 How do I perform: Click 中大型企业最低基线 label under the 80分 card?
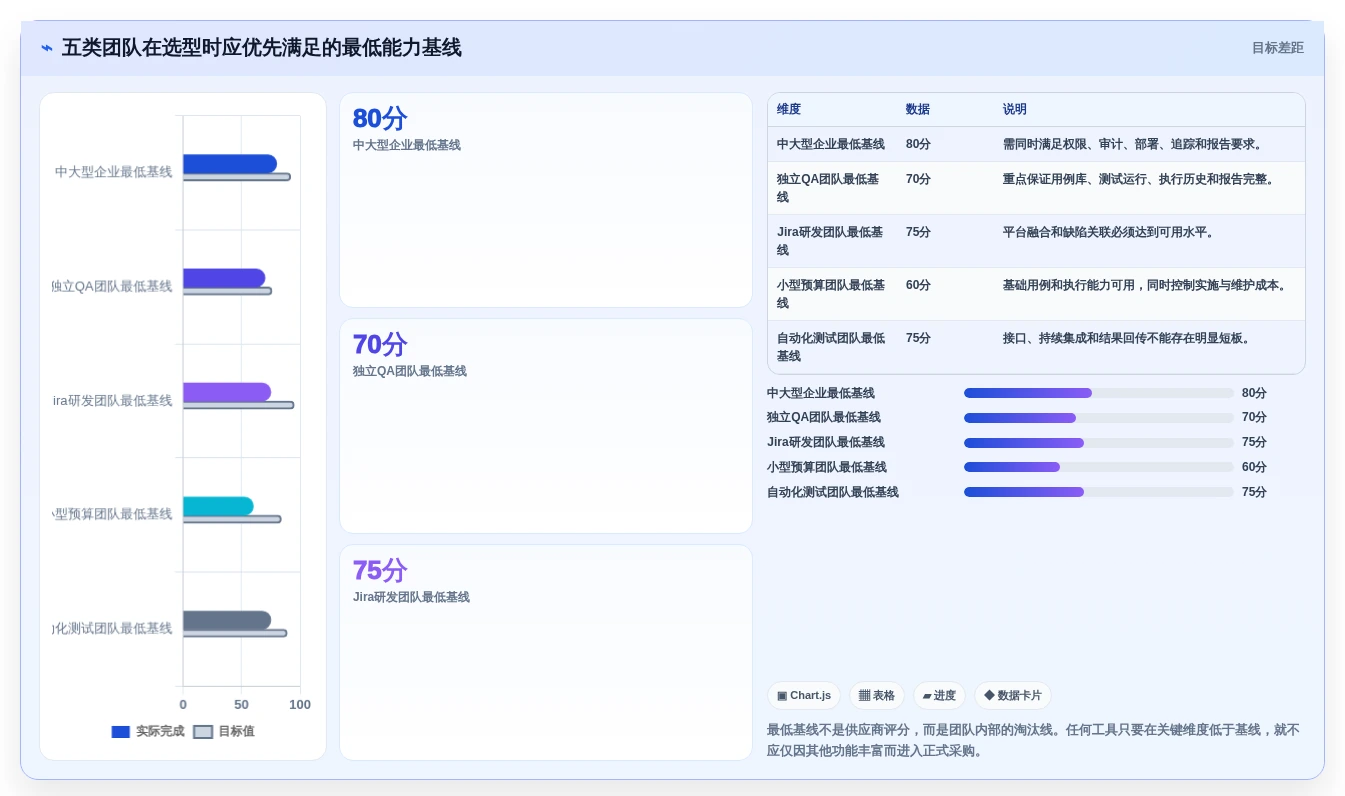click(407, 145)
